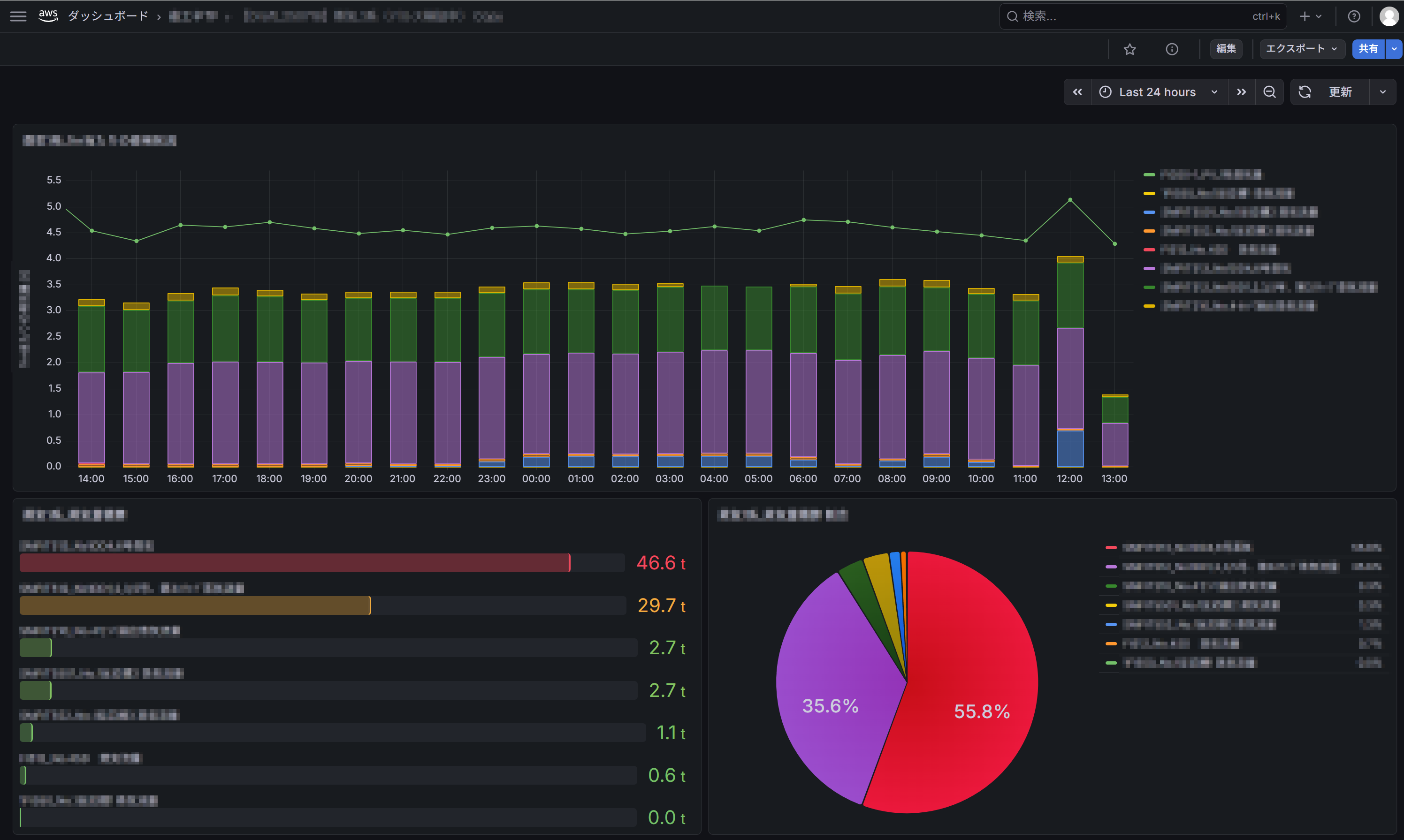
Task: Expand the 共有 button arrow options
Action: click(x=1394, y=49)
